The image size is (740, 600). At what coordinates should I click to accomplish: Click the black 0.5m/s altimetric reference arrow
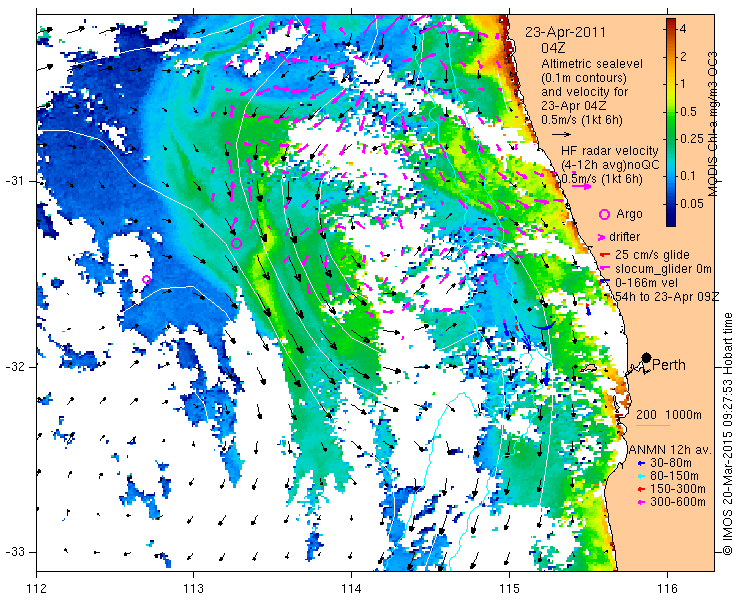(x=561, y=135)
